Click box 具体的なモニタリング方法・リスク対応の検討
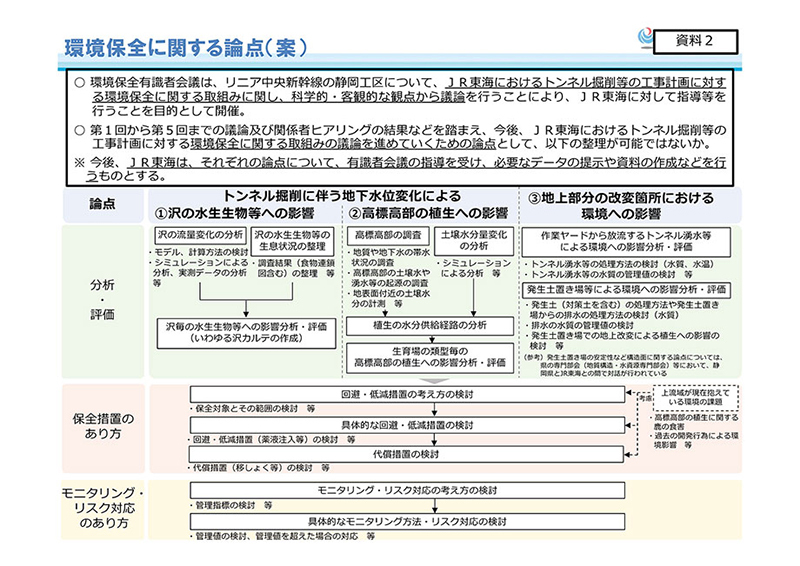800x566 pixels. pyautogui.click(x=407, y=522)
